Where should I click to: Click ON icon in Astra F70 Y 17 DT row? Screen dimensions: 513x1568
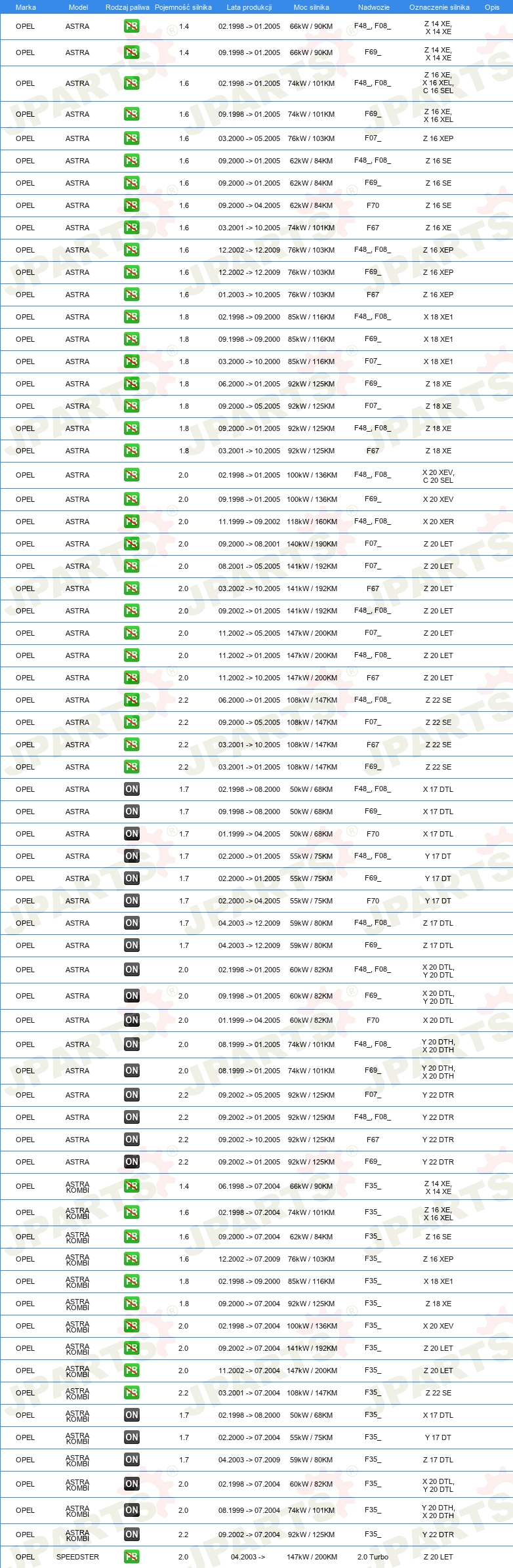[x=131, y=901]
